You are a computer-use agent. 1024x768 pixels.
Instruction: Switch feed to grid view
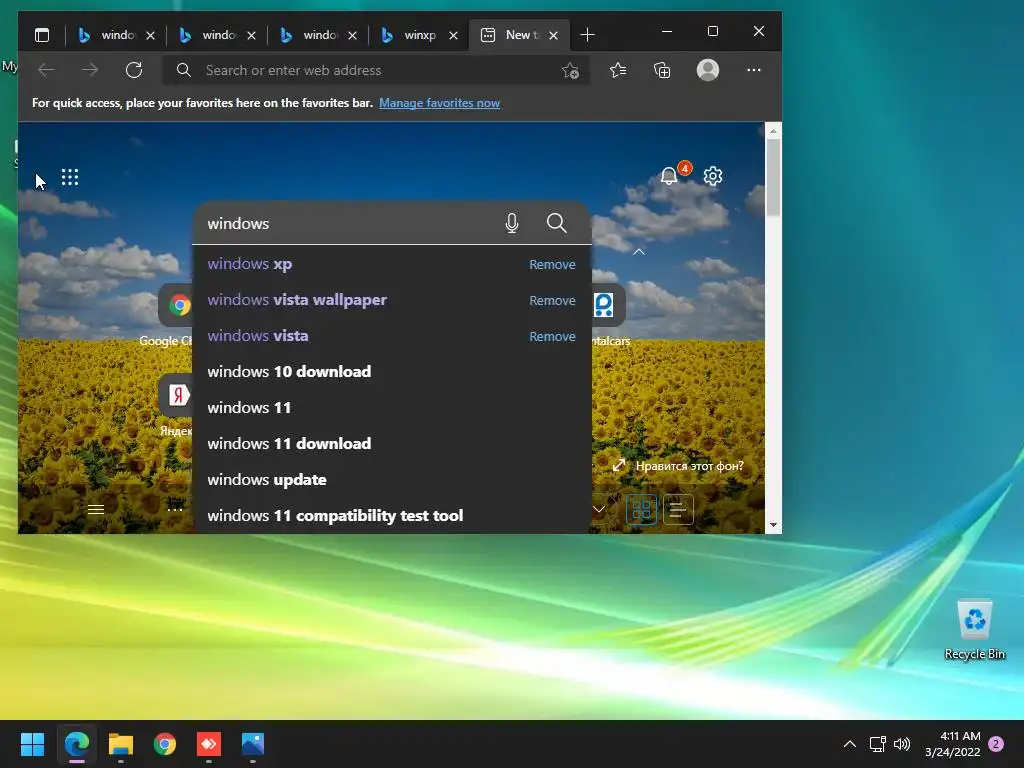(x=641, y=509)
